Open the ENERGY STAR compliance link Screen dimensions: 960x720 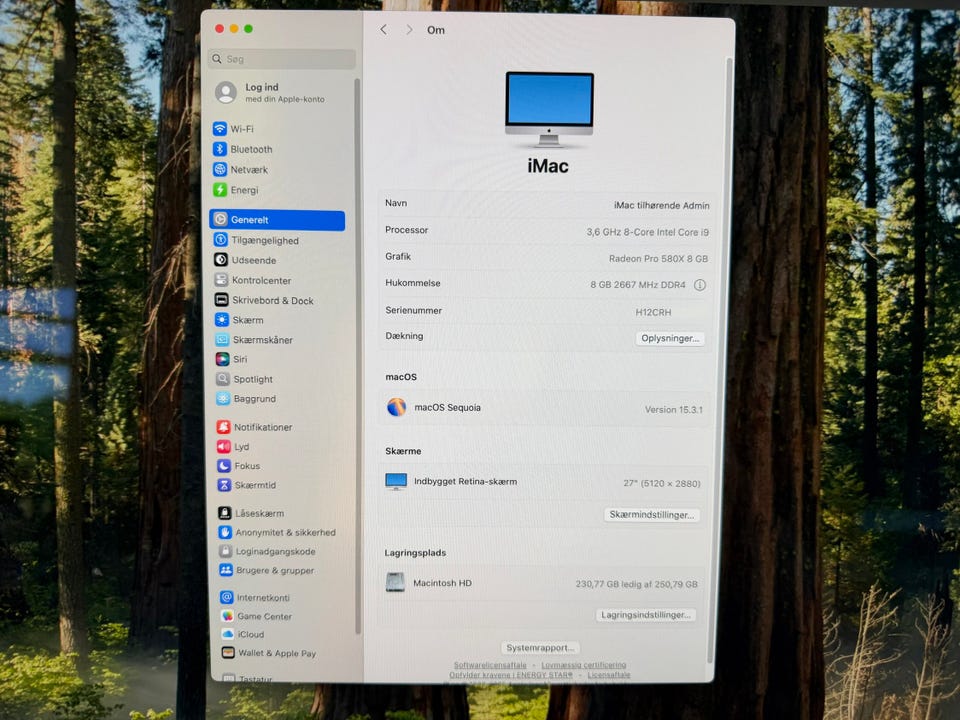coord(511,675)
